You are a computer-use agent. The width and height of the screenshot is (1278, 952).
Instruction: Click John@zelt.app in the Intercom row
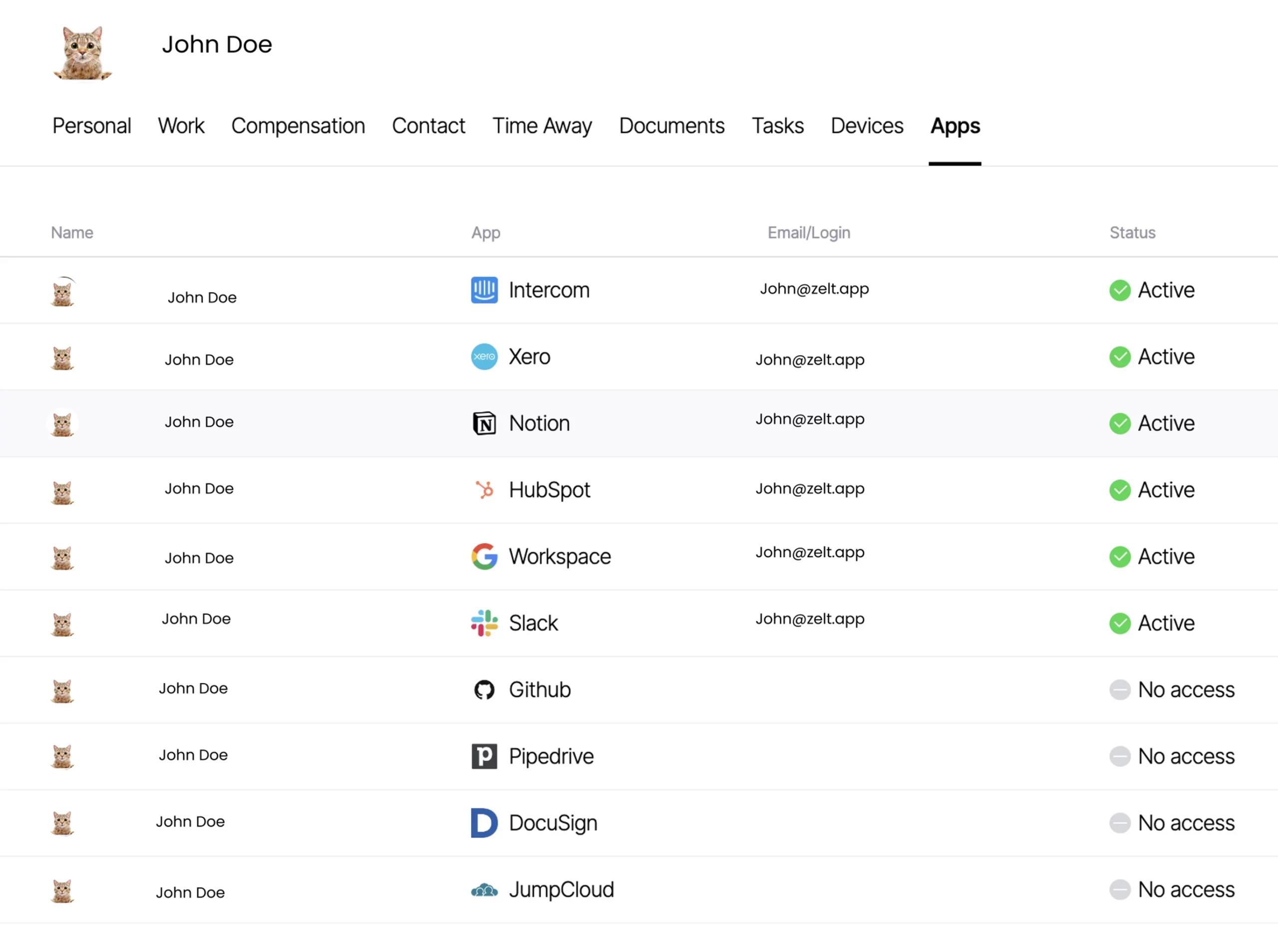click(x=814, y=289)
